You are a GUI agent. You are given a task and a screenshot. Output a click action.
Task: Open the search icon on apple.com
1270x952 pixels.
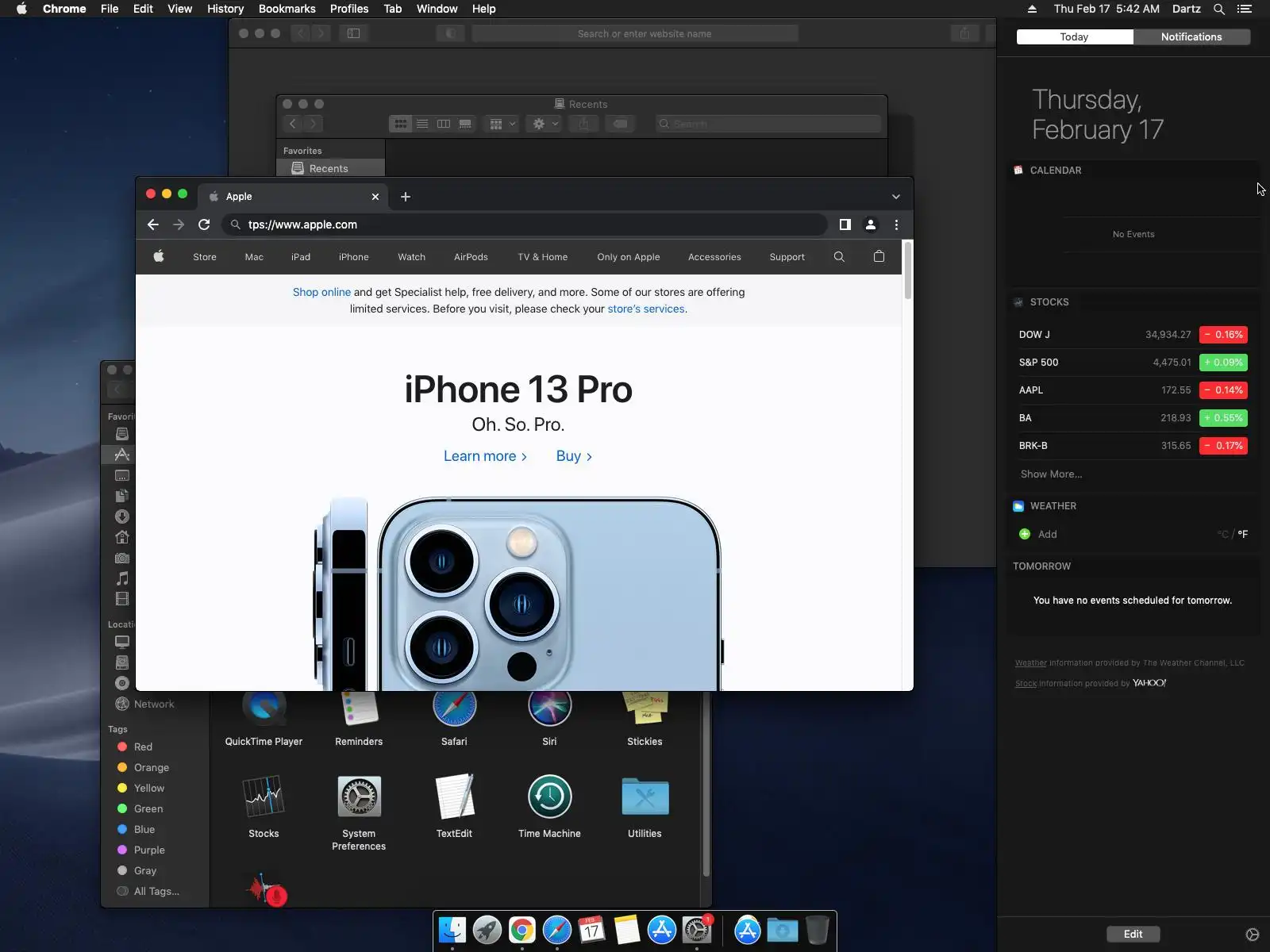(x=839, y=256)
